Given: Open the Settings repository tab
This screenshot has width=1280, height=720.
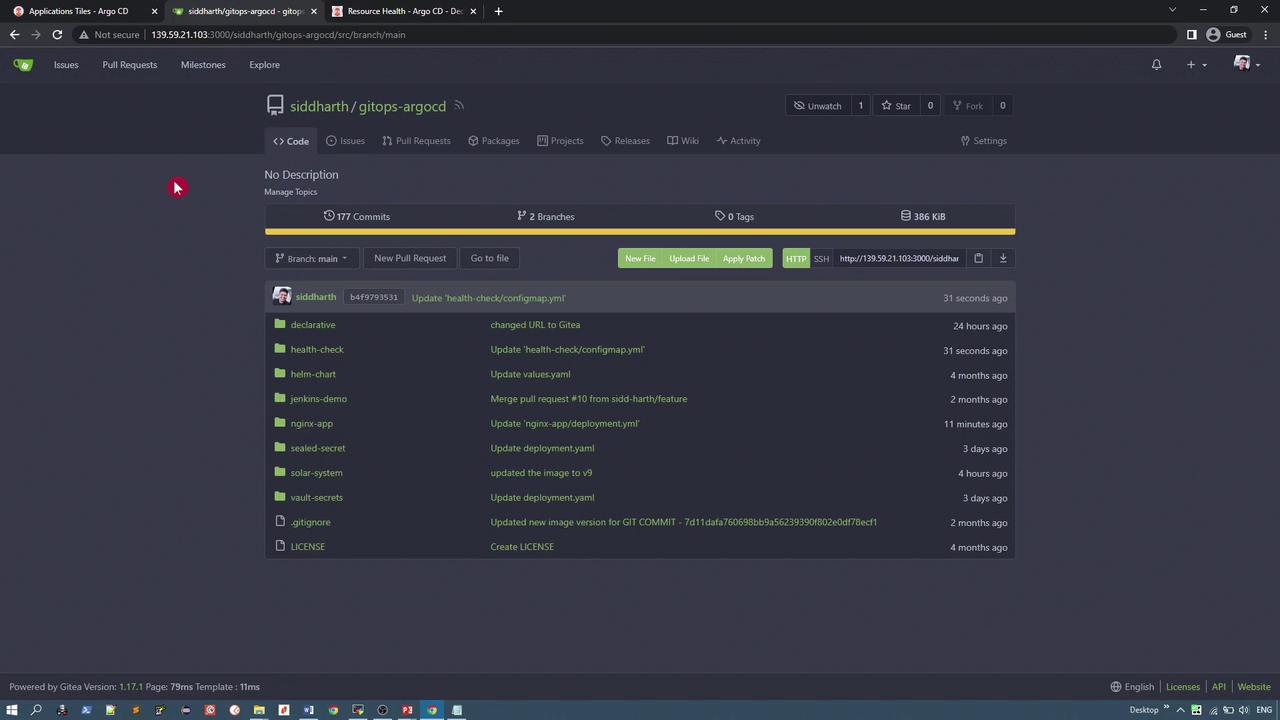Looking at the screenshot, I should click(x=983, y=141).
